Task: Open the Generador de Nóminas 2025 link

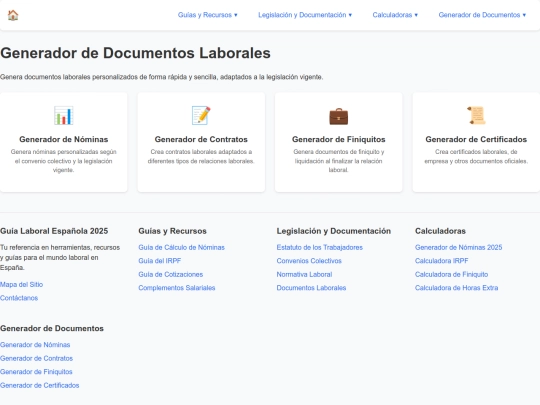Action: [x=458, y=247]
